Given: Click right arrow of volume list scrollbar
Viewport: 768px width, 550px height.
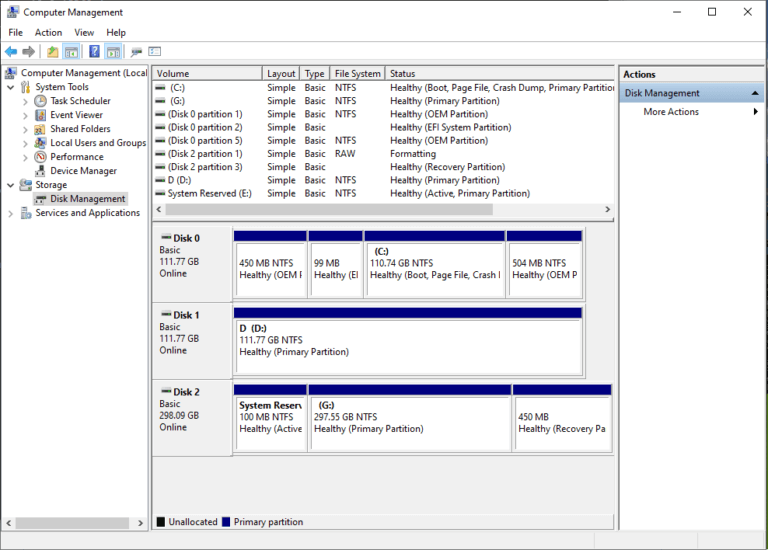Looking at the screenshot, I should pos(607,209).
